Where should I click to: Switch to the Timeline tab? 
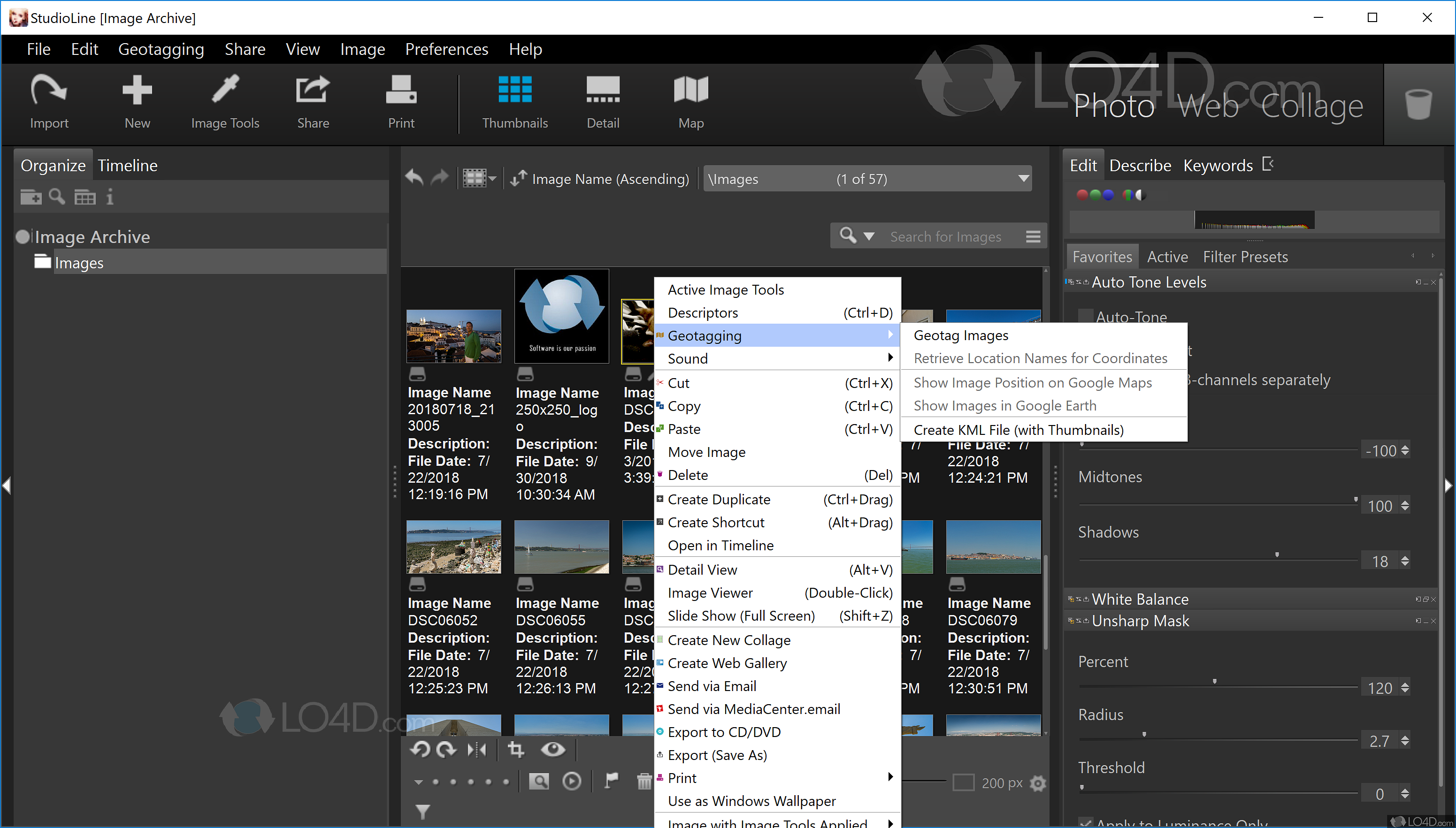click(x=128, y=166)
